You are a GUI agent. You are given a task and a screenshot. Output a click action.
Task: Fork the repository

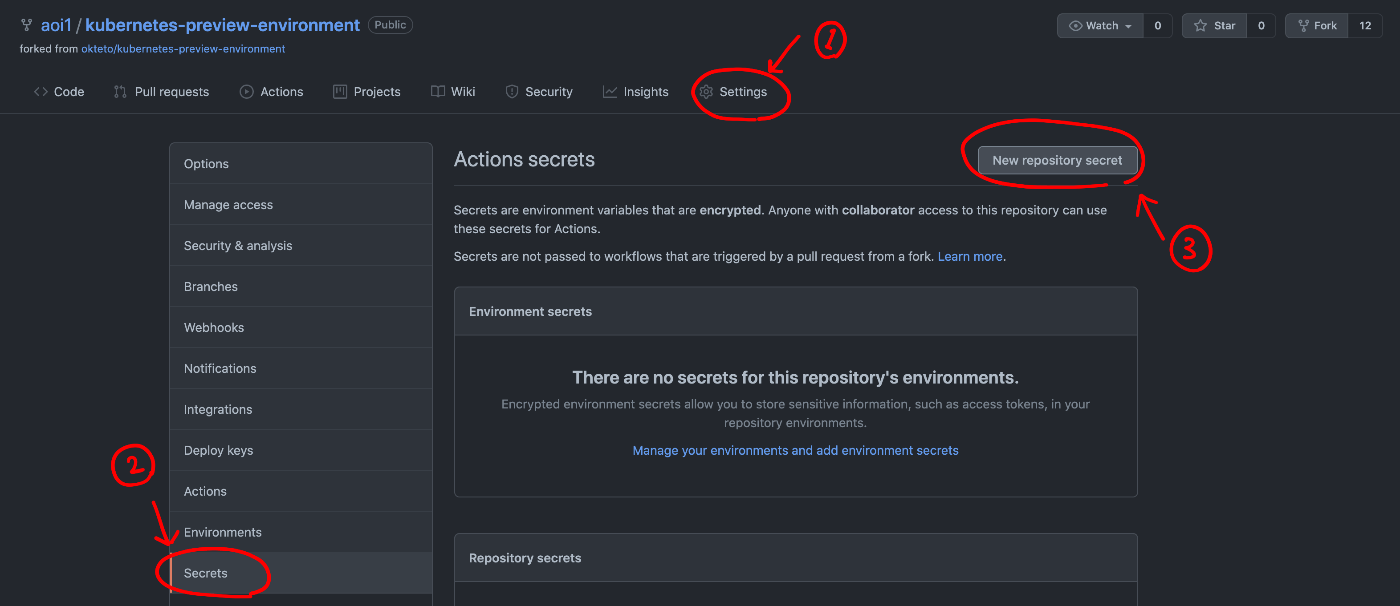pyautogui.click(x=1316, y=26)
